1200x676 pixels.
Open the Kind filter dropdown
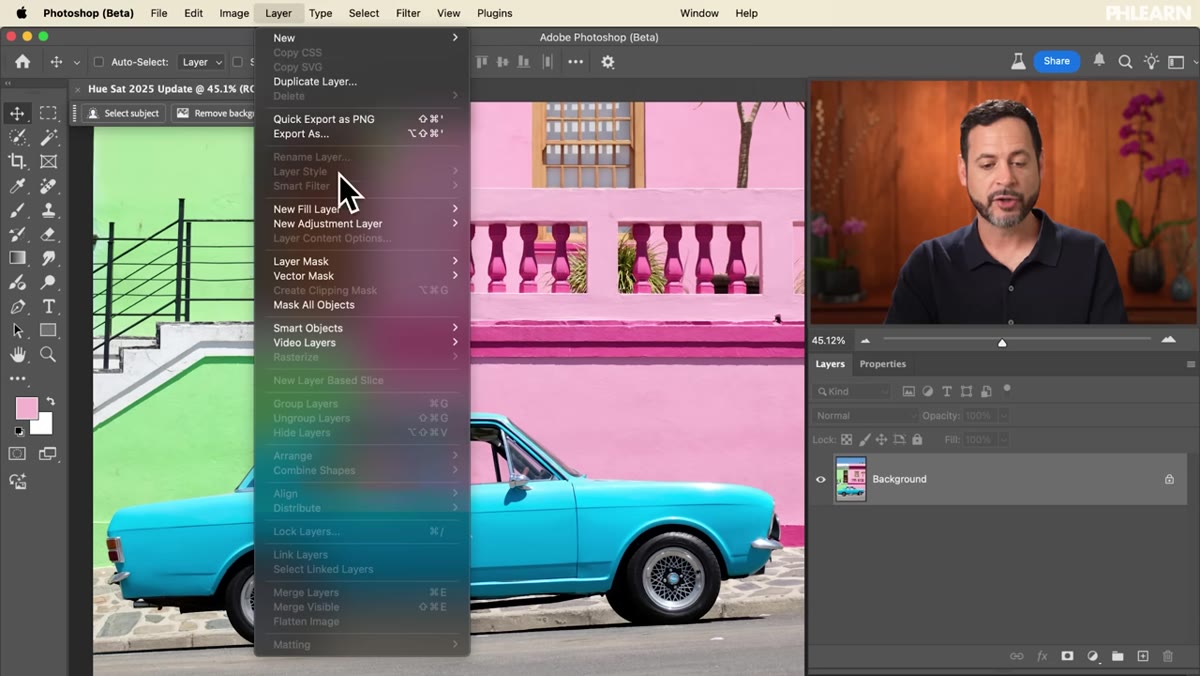[852, 392]
